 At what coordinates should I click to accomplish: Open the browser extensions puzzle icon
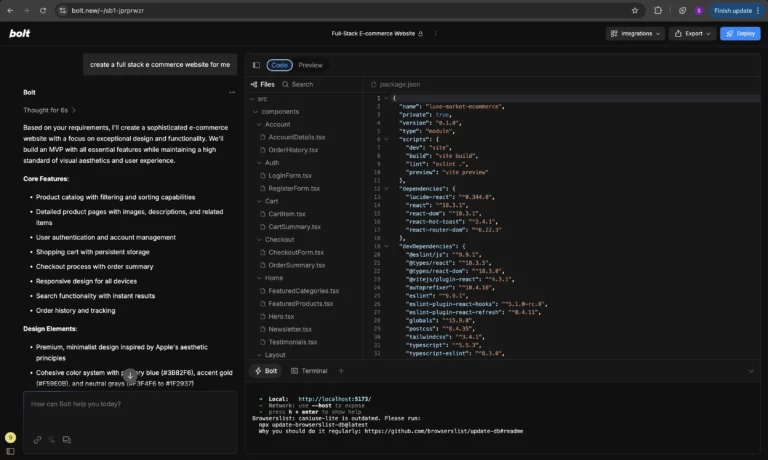click(x=658, y=10)
